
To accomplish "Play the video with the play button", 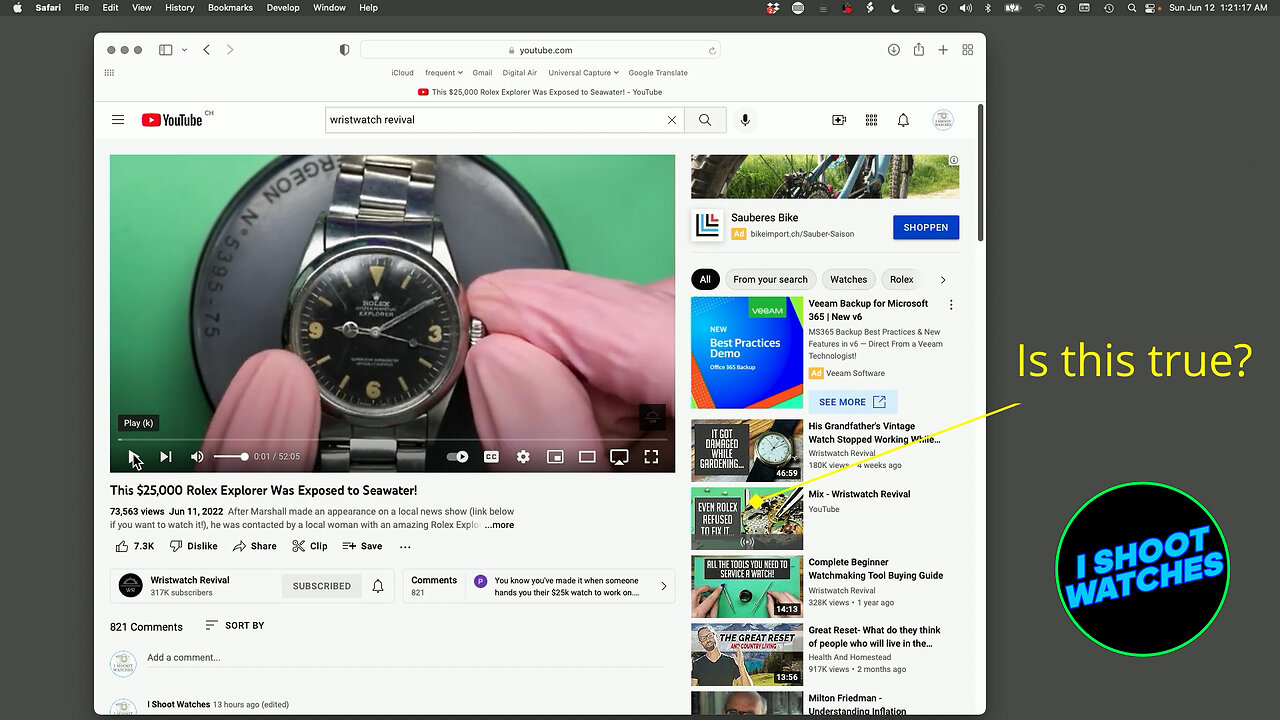I will tap(134, 457).
